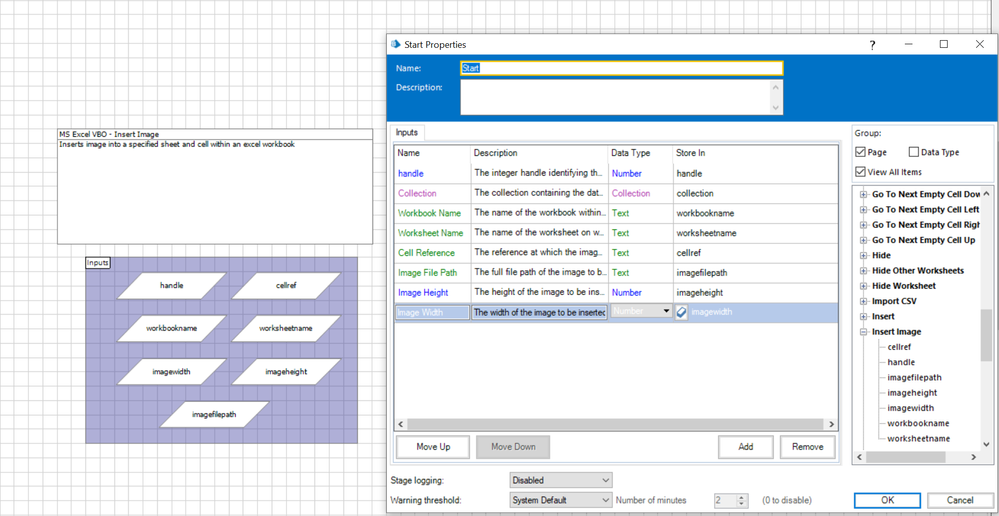Click the help question mark button

tap(872, 45)
